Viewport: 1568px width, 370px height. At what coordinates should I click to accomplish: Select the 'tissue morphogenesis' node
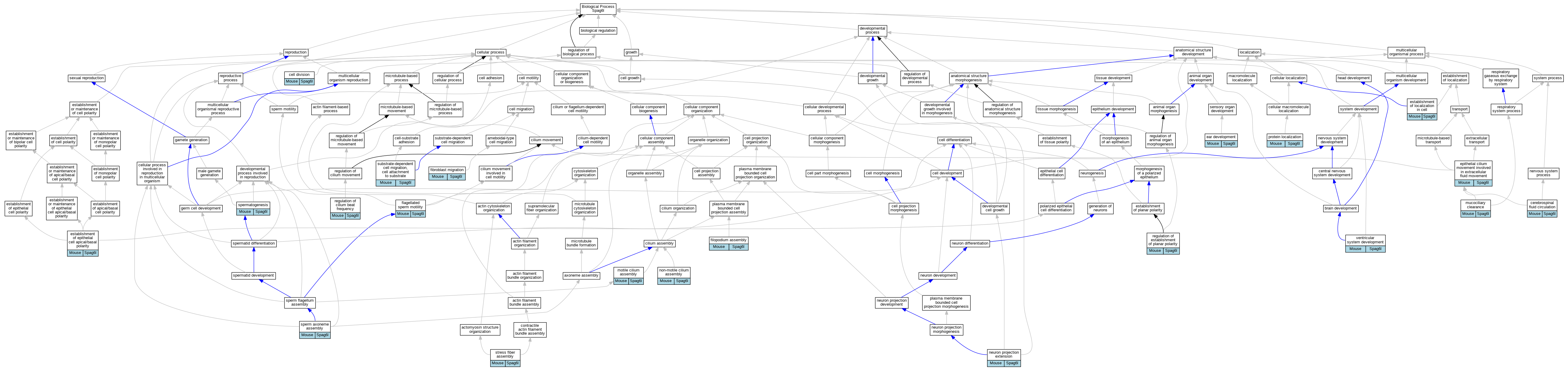(1057, 109)
